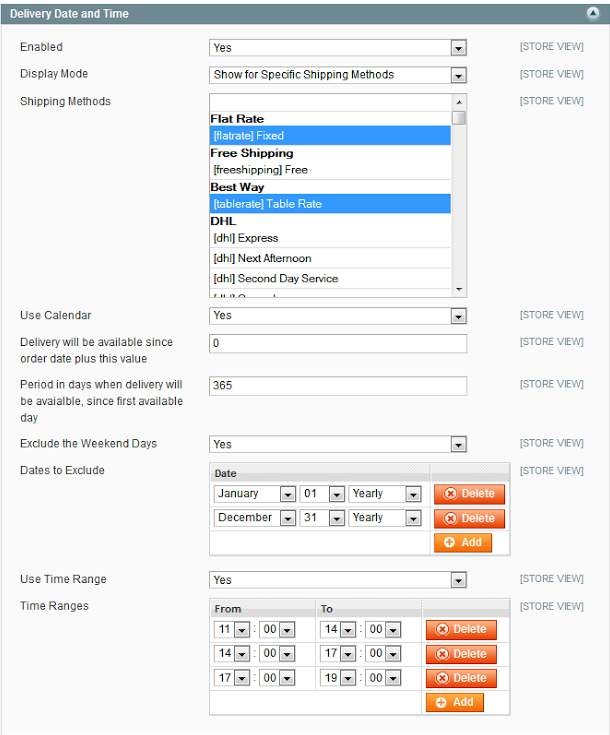Collapse the Delivery Date and Time section
Image resolution: width=610 pixels, height=735 pixels.
coord(593,14)
